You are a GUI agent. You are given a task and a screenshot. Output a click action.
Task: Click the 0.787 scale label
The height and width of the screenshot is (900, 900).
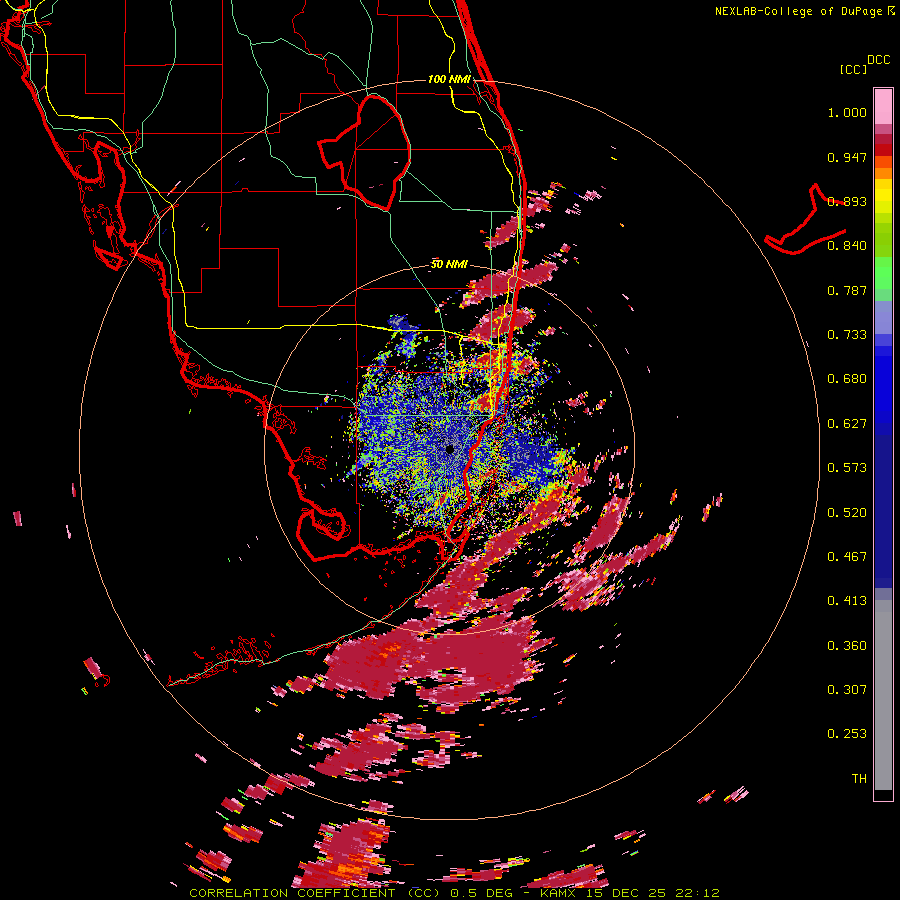click(x=847, y=290)
